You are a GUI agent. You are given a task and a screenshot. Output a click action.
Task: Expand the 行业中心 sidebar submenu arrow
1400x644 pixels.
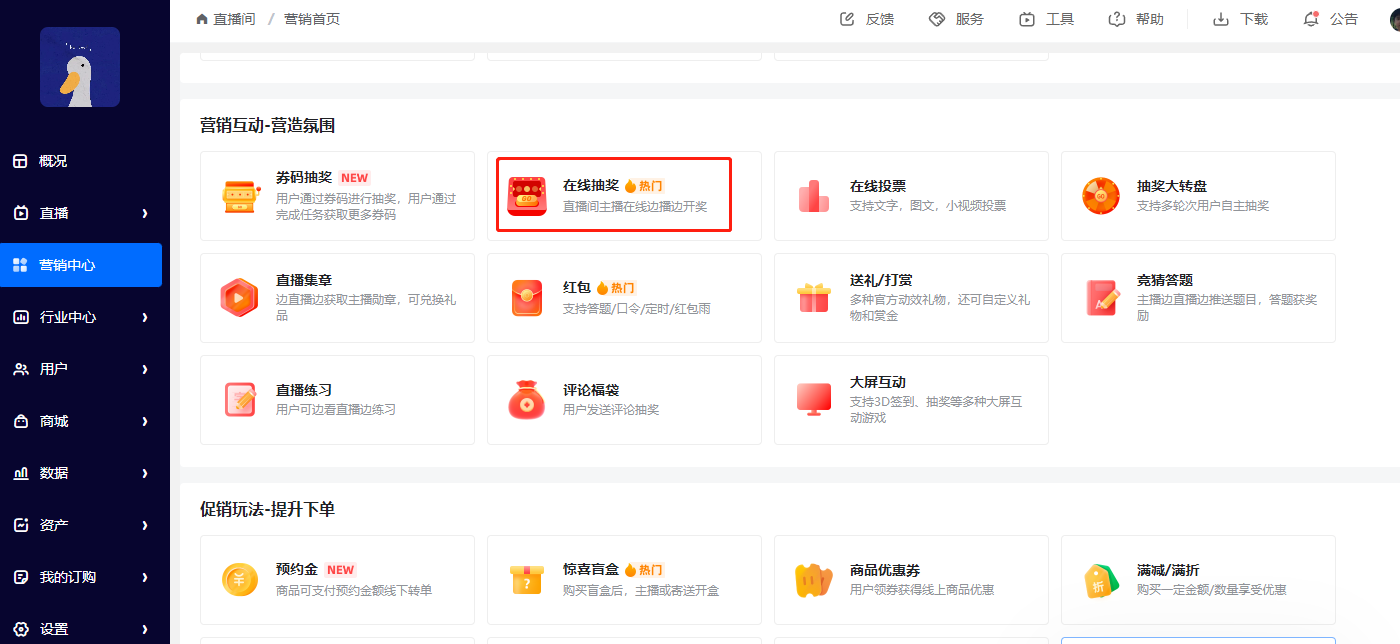point(145,317)
